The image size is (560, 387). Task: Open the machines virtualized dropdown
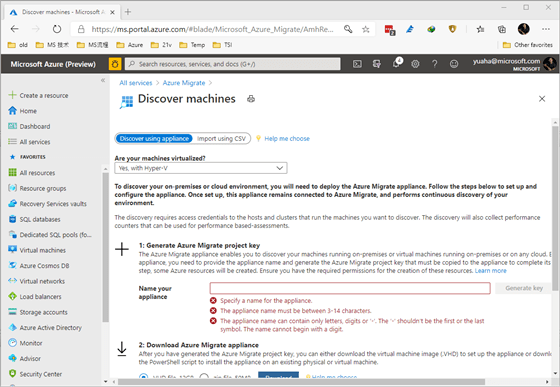click(201, 168)
